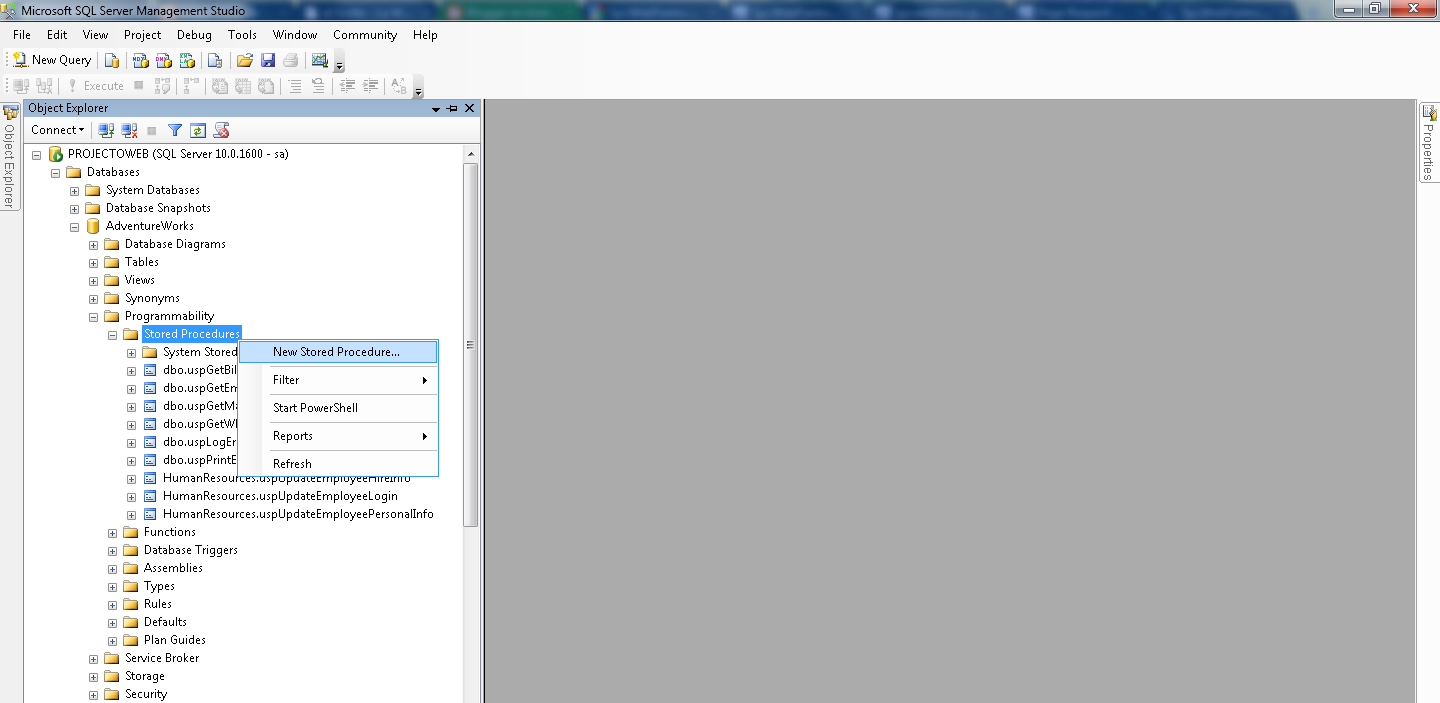
Task: Expand the Service Broker node
Action: click(x=93, y=658)
